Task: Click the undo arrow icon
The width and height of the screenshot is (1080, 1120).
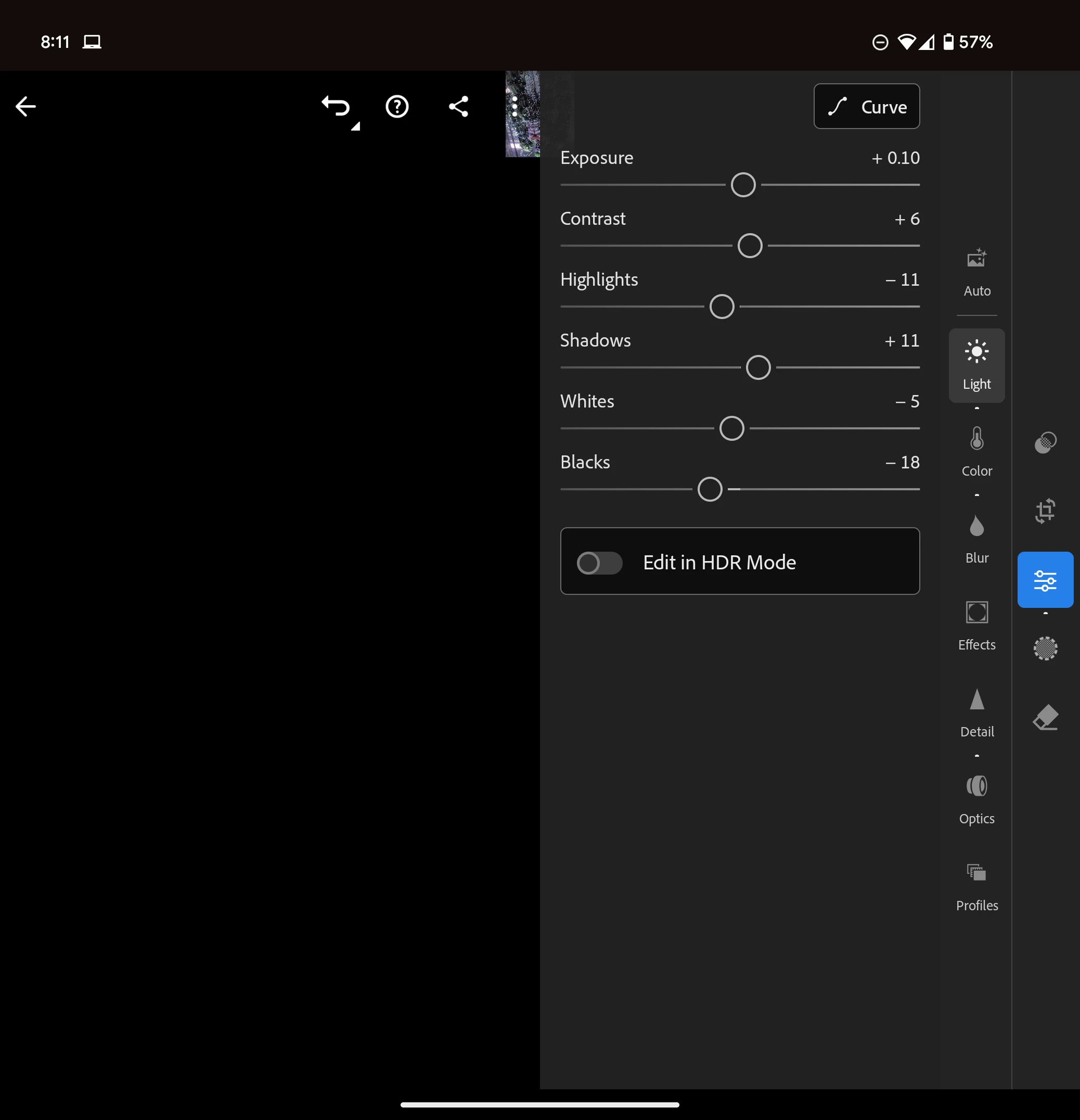Action: (x=336, y=106)
